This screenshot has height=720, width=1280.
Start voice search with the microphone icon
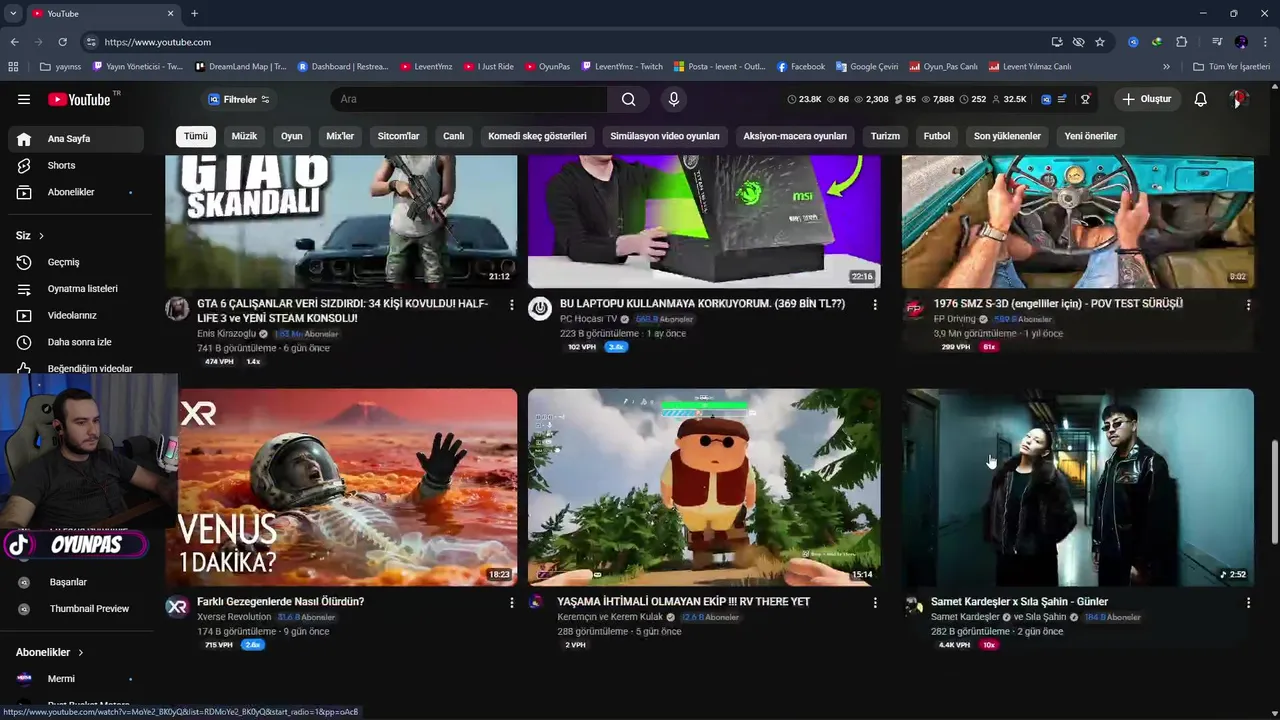pos(673,99)
